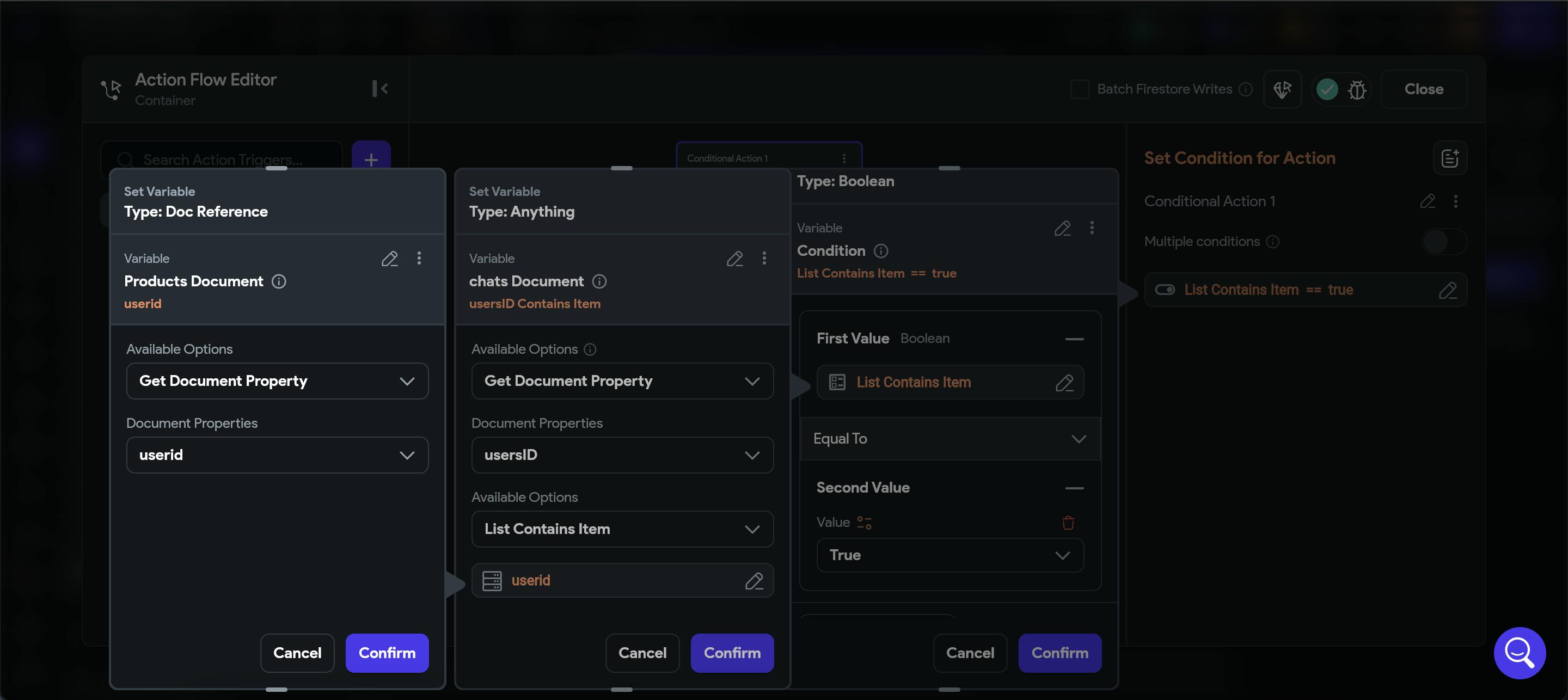The height and width of the screenshot is (700, 1568).
Task: Open chats Document variable three-dot menu
Action: (764, 258)
